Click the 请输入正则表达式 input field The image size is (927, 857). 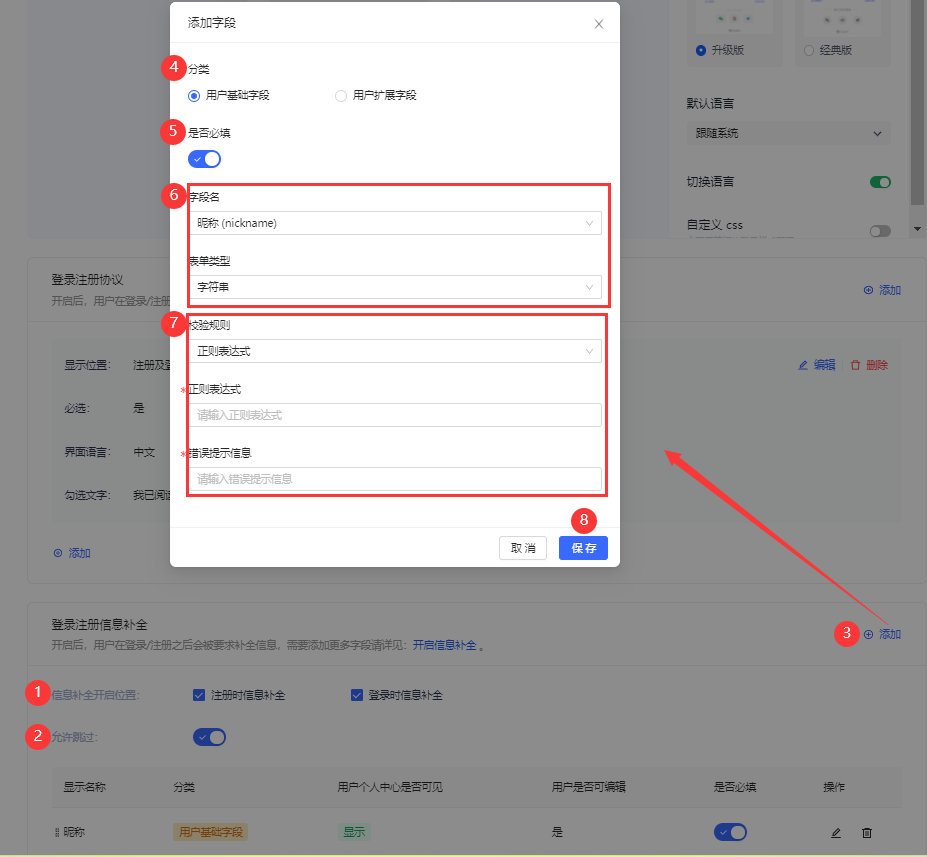click(x=394, y=415)
